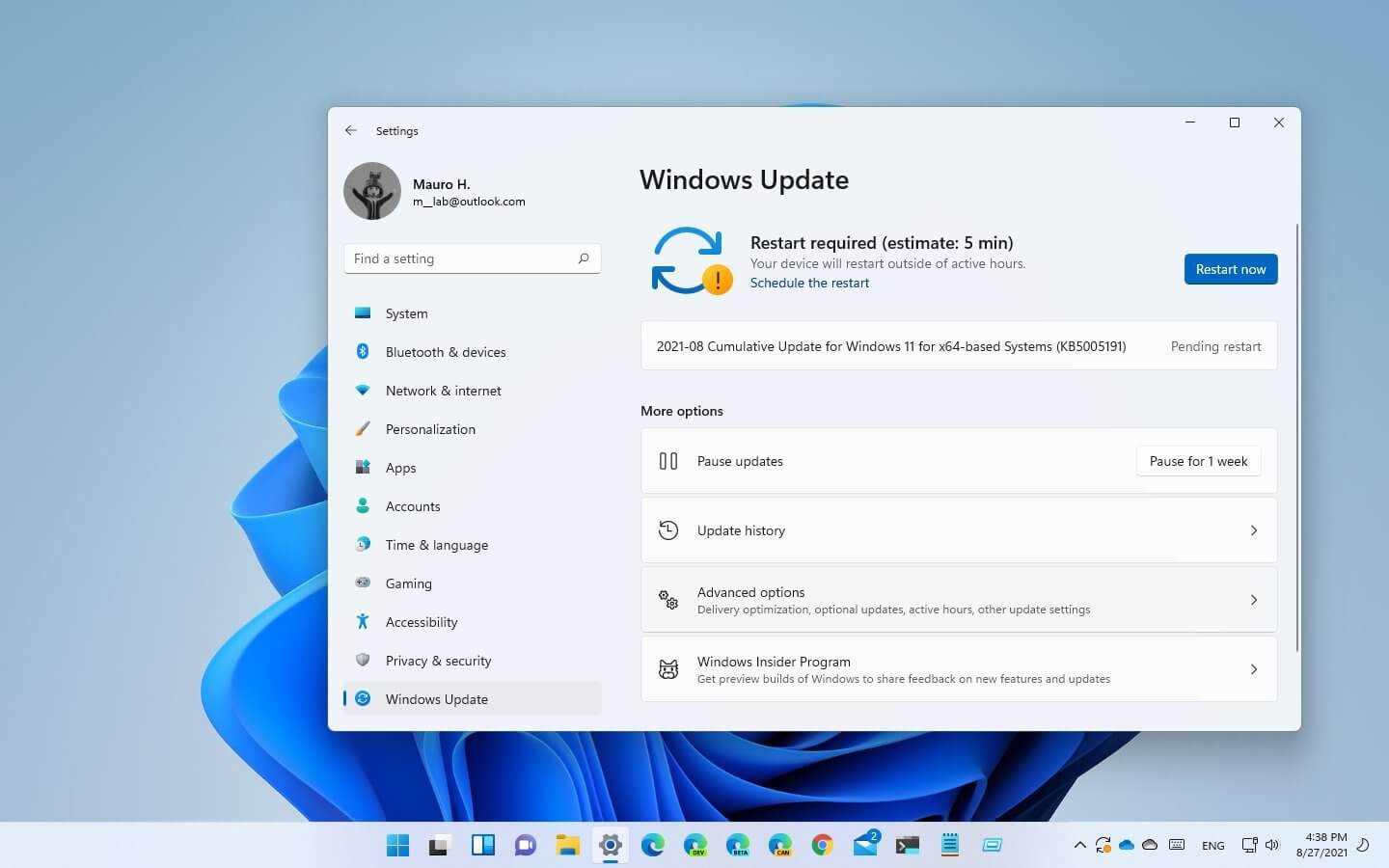This screenshot has height=868, width=1389.
Task: Click the back arrow in Settings
Action: [351, 130]
